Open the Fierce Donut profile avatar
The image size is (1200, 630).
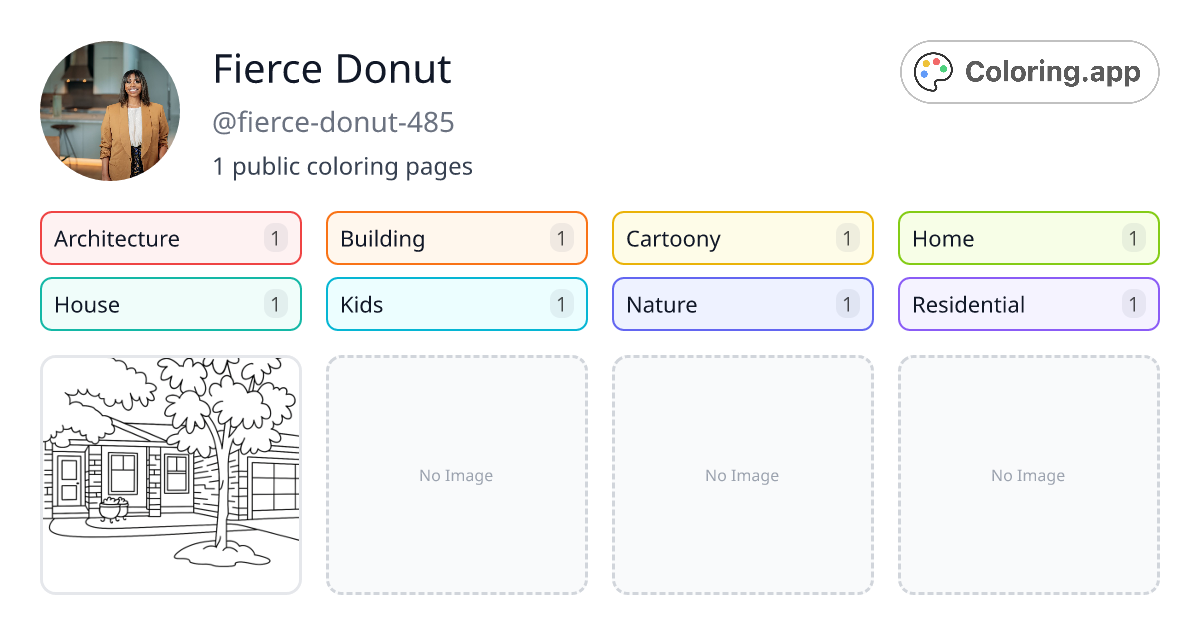(x=110, y=111)
